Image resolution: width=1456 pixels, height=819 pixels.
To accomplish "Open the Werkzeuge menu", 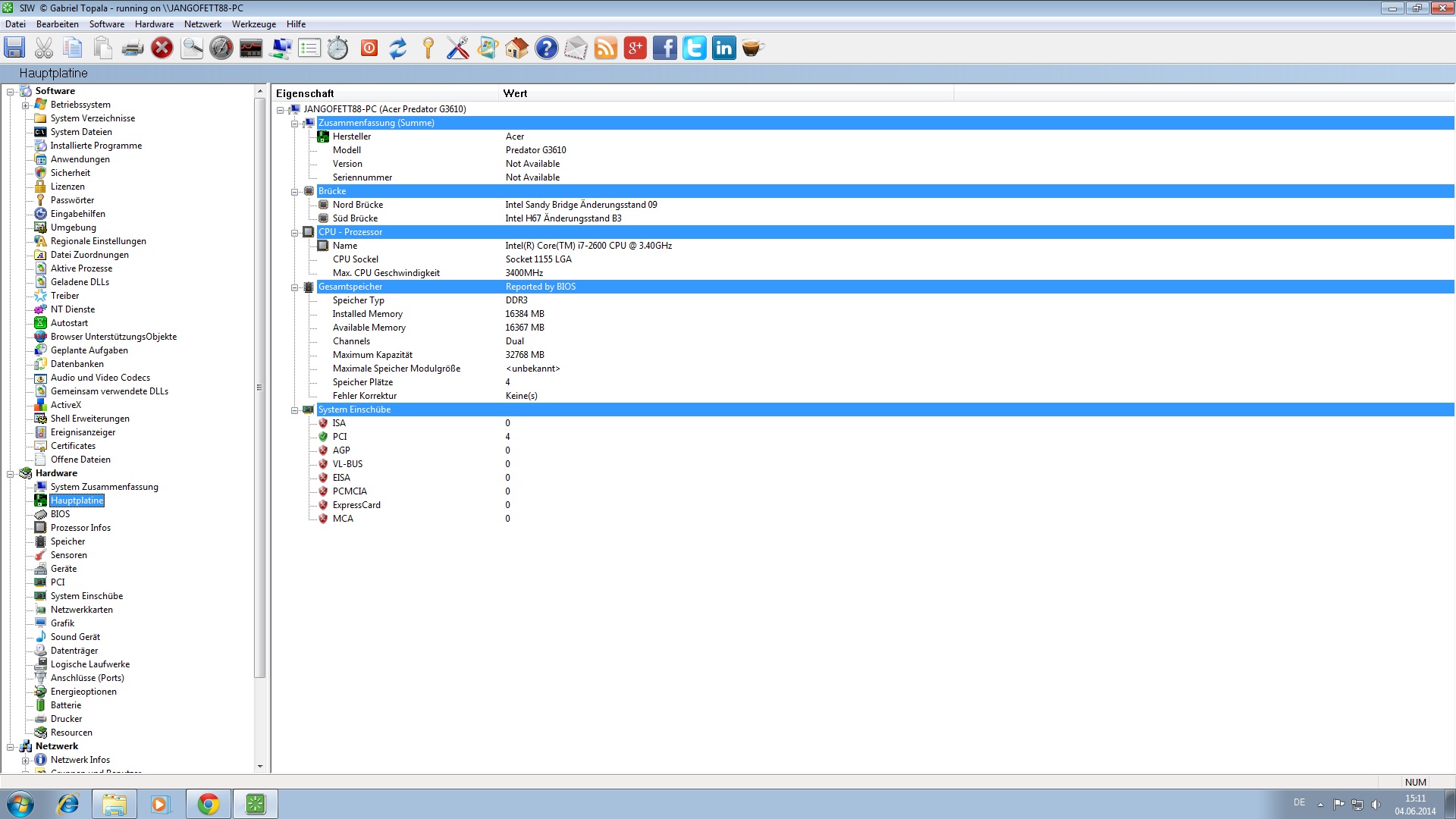I will [253, 24].
